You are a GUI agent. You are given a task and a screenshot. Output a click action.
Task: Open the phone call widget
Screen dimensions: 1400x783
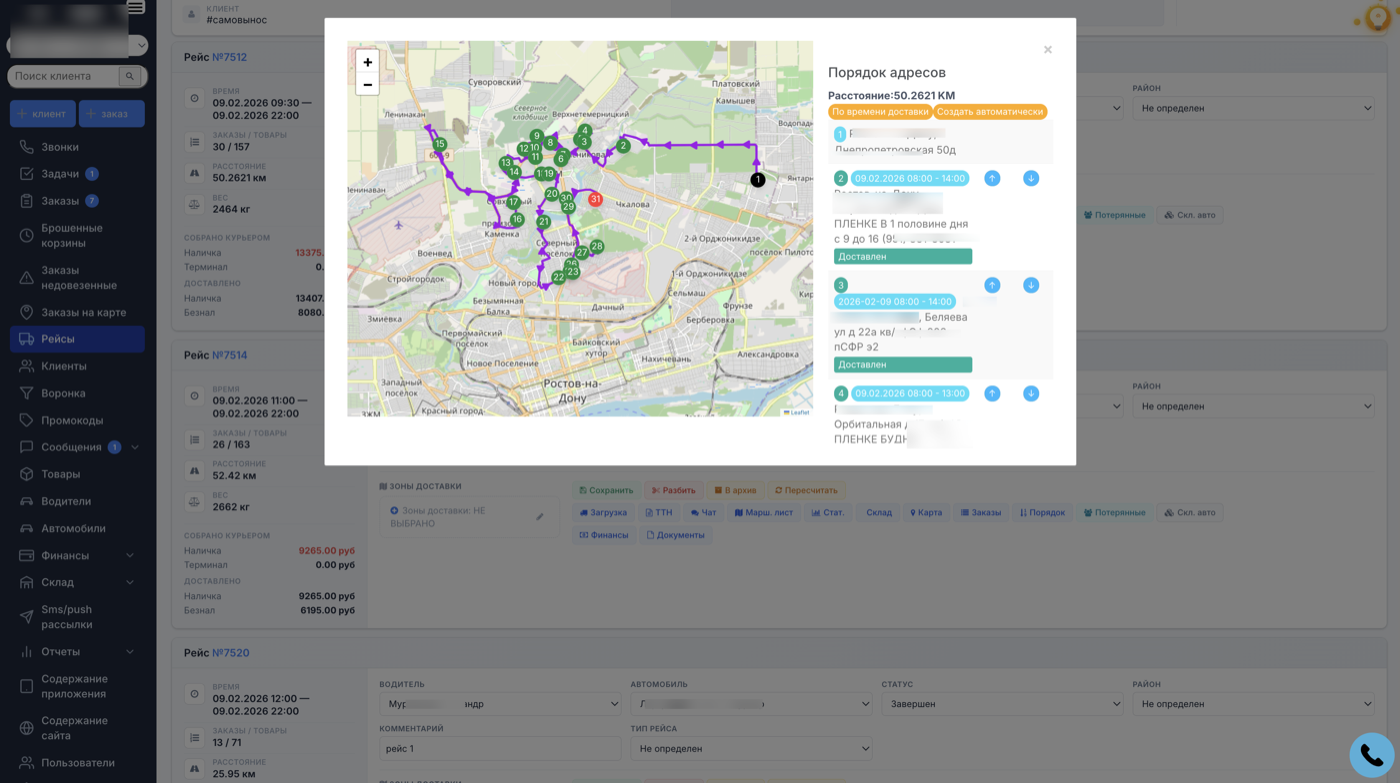tap(1371, 755)
